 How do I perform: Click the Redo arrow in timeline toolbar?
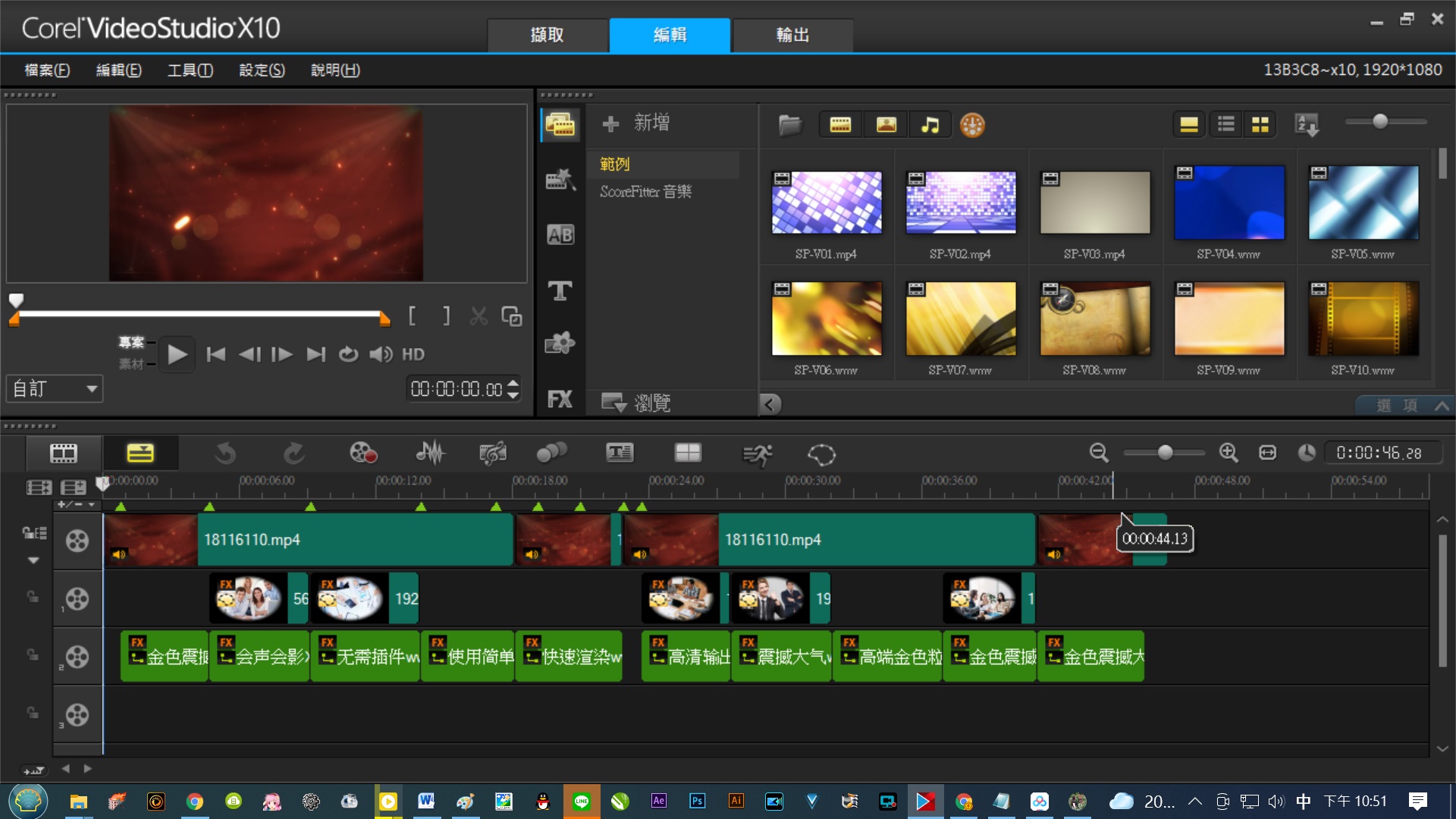294,453
